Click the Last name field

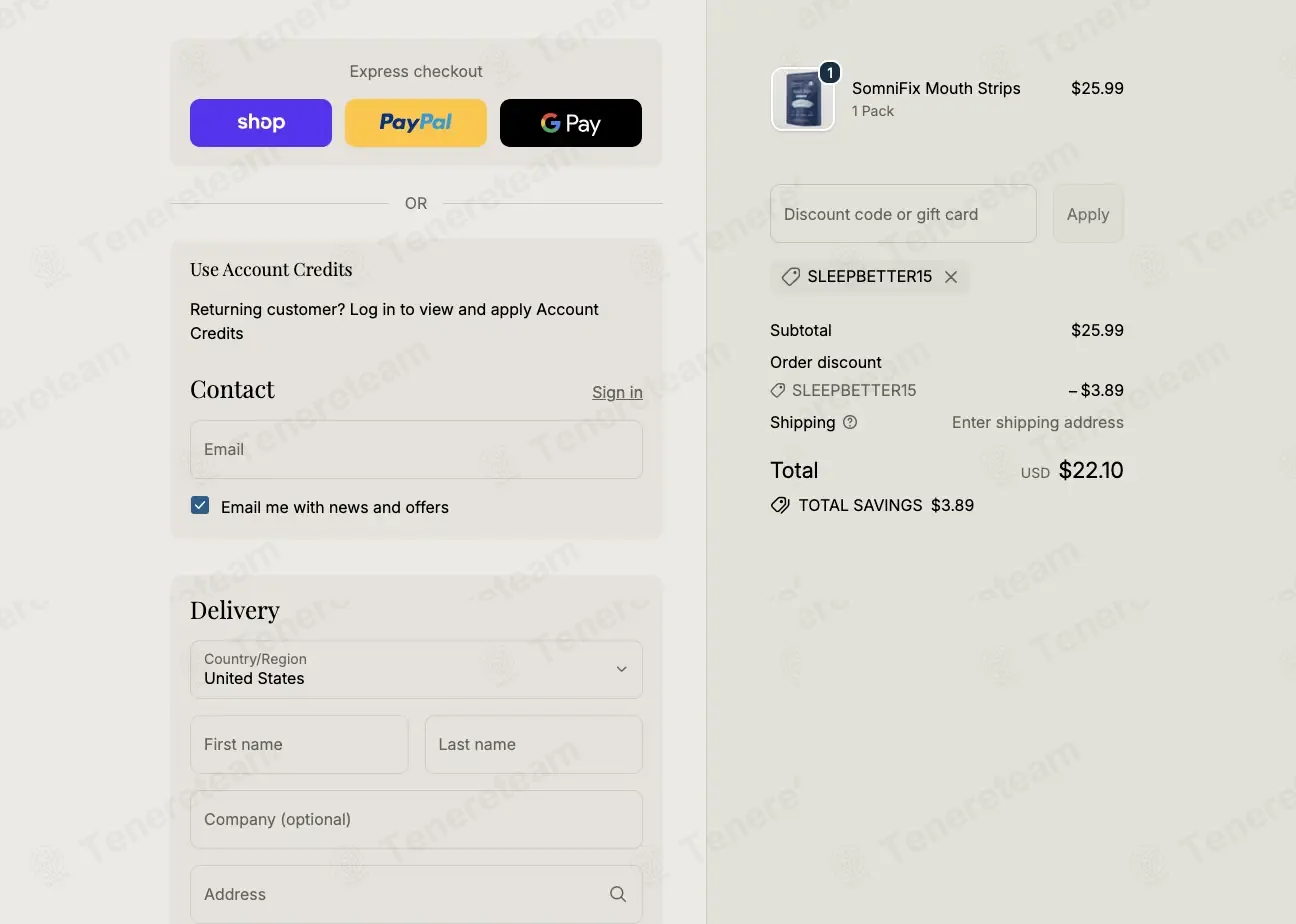[534, 744]
